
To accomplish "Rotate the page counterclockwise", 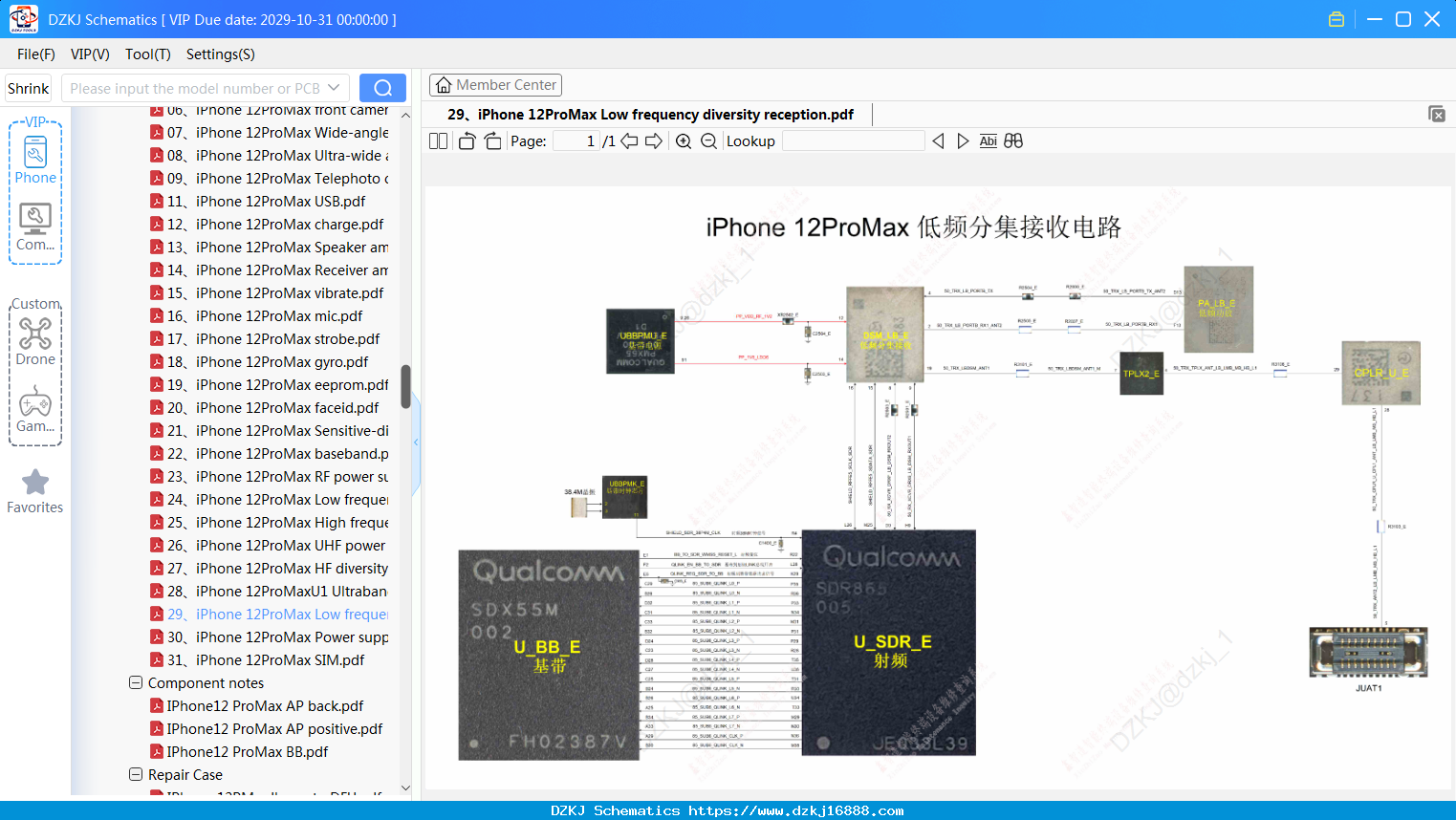I will [467, 141].
